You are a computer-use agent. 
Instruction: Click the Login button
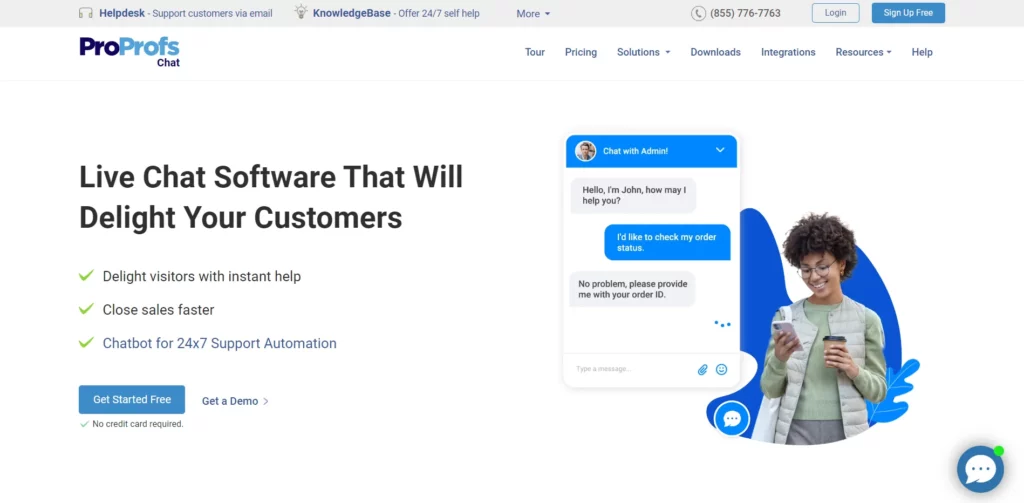tap(835, 13)
